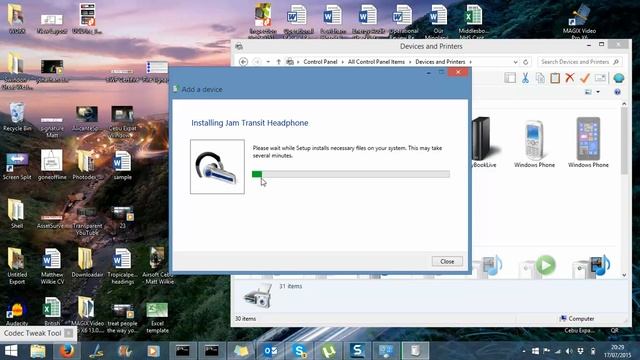
Task: Open the Change view dropdown arrow
Action: click(x=598, y=92)
